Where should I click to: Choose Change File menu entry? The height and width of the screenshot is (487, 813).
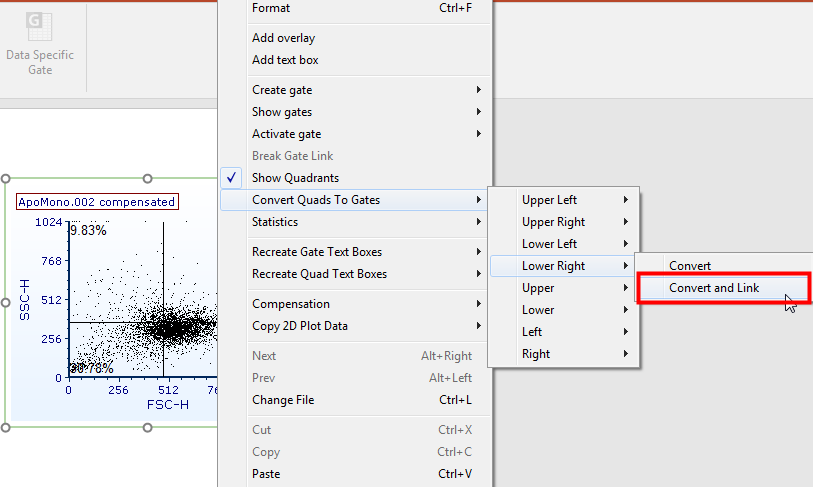tap(283, 400)
